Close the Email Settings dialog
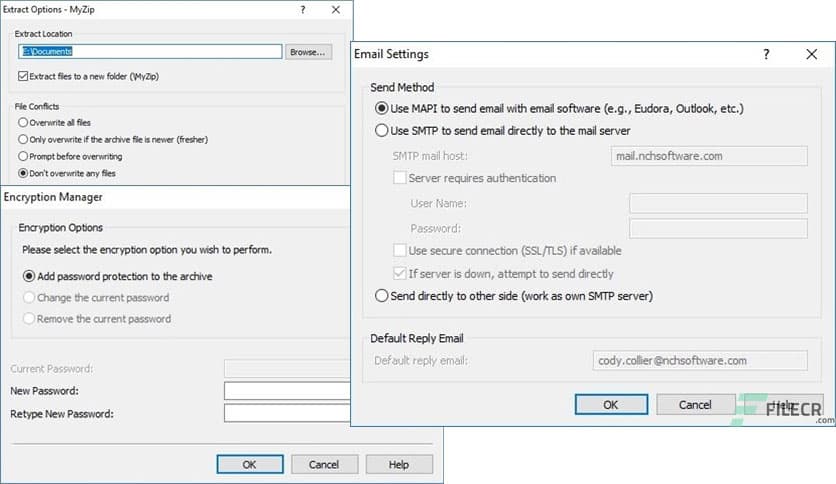 (811, 54)
